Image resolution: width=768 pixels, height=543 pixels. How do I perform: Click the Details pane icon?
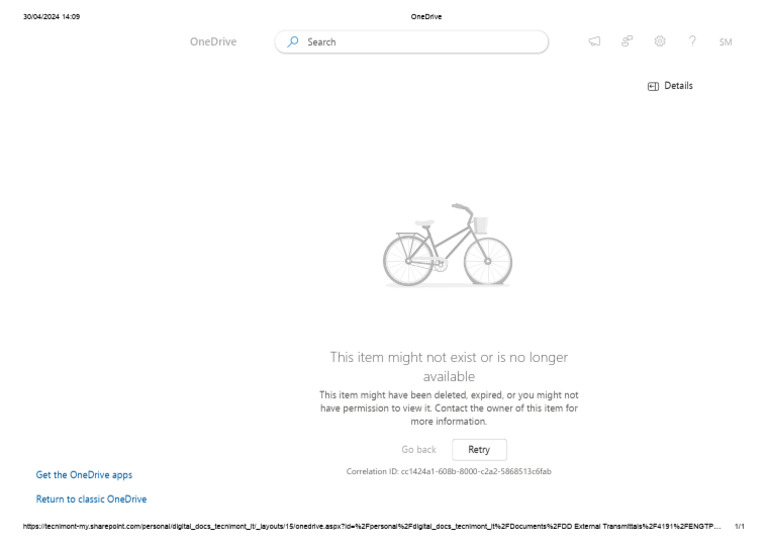tap(653, 86)
